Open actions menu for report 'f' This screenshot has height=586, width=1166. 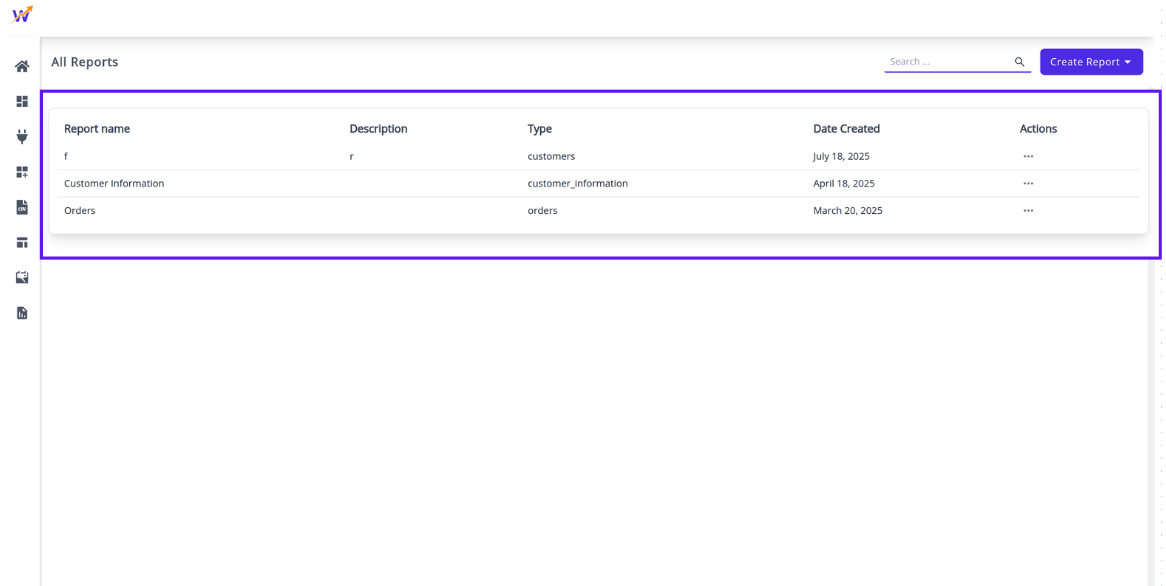click(1028, 157)
